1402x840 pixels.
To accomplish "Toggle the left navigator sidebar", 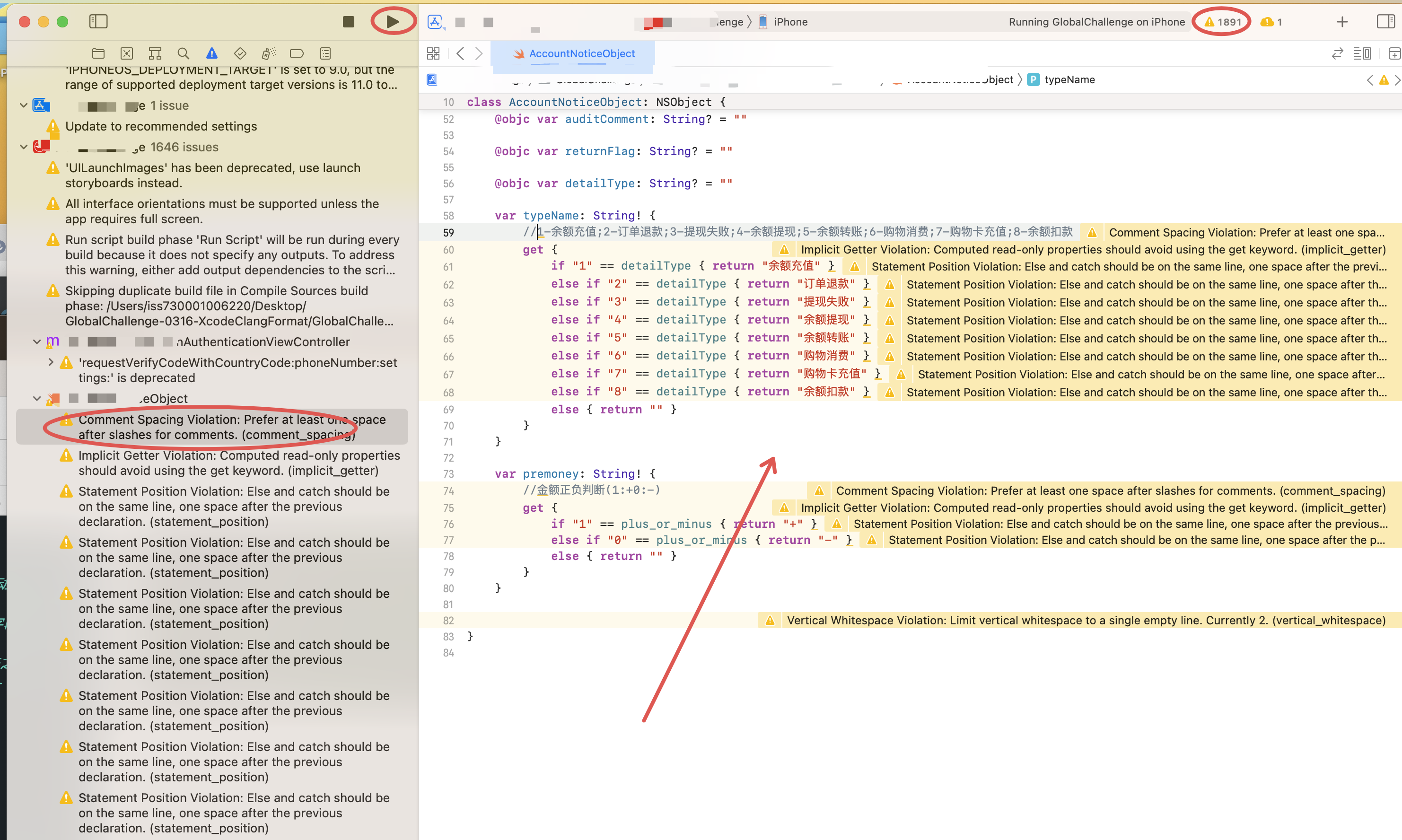I will [x=98, y=21].
